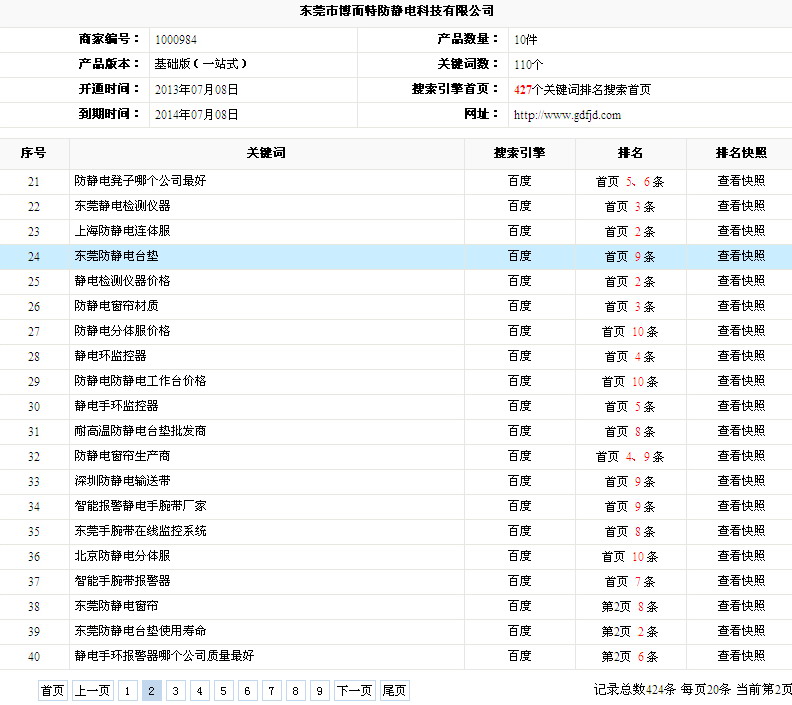
Task: Jump to page 4
Action: pos(200,690)
